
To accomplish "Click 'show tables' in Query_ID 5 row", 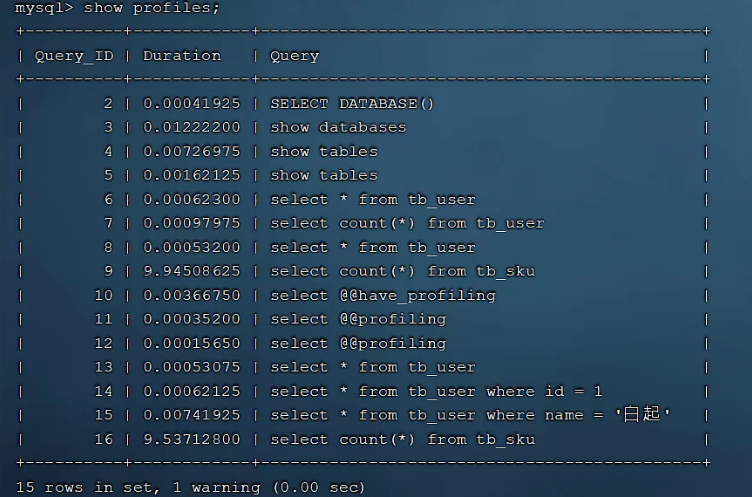I will click(x=324, y=176).
